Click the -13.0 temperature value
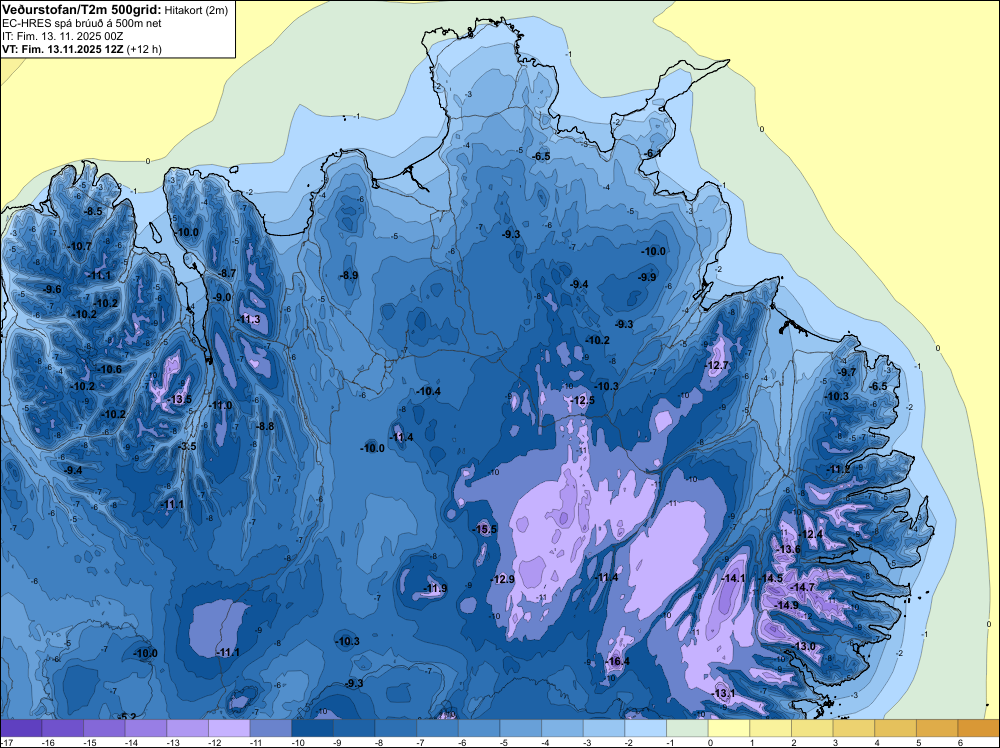 pos(804,646)
